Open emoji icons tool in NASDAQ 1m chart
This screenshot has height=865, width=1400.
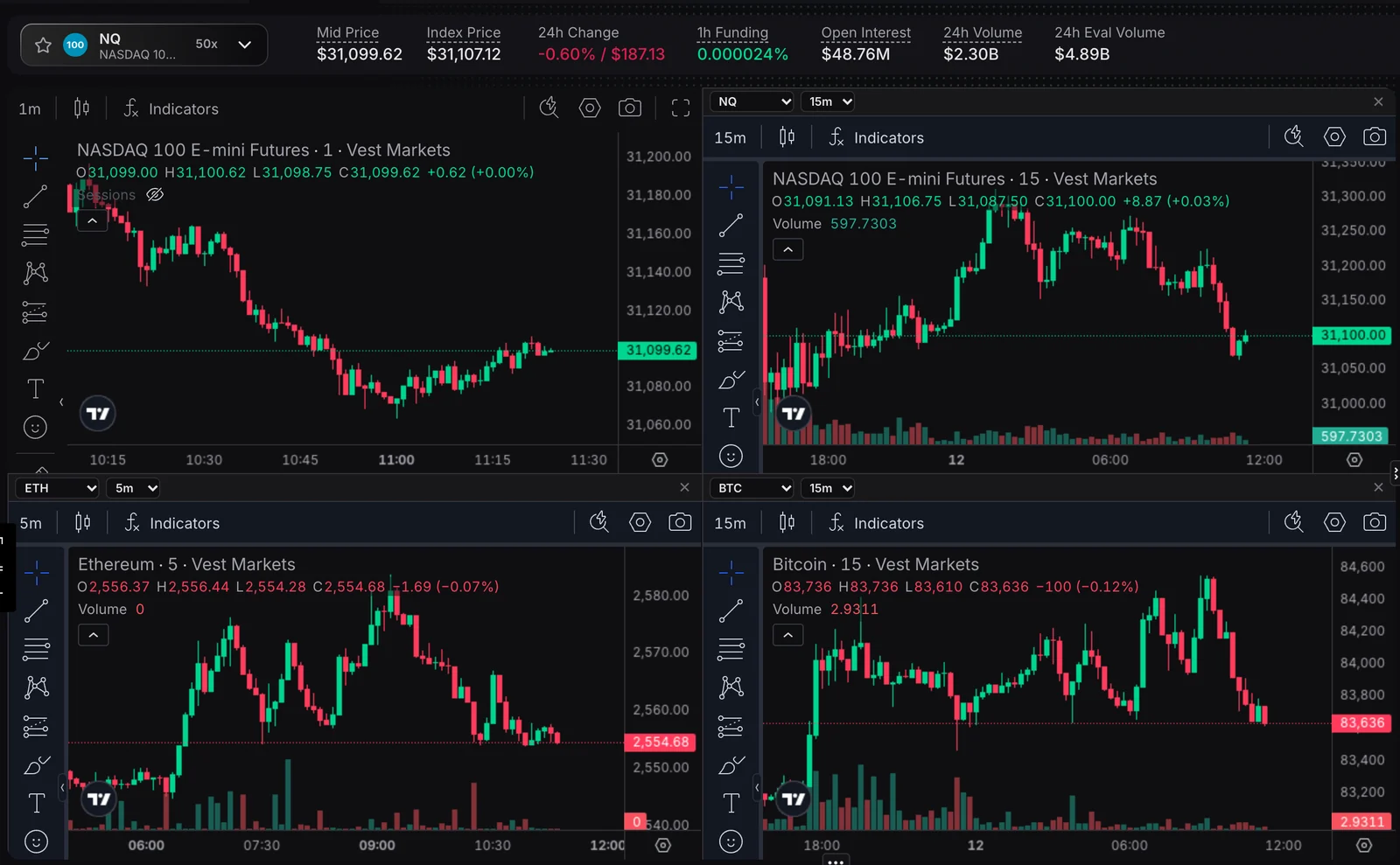click(x=35, y=428)
